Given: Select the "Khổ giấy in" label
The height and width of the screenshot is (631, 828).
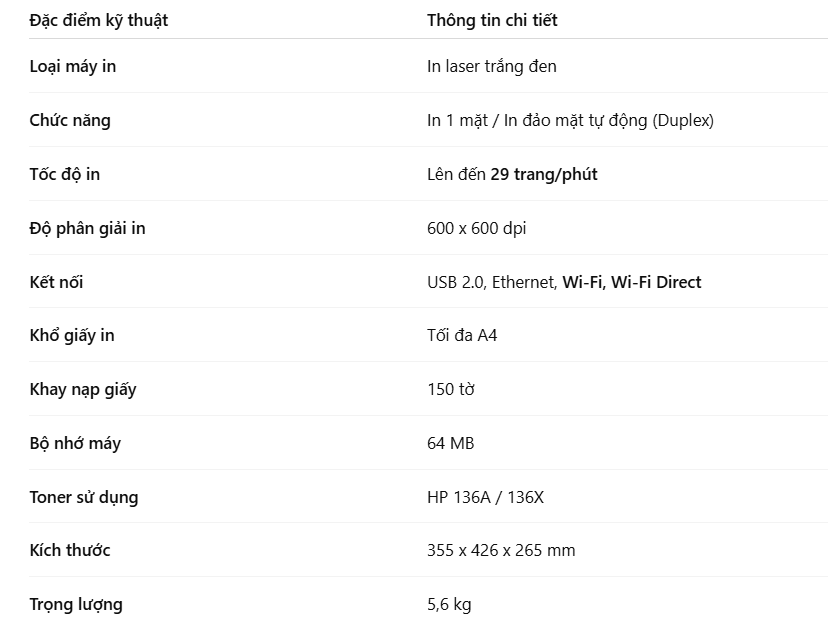Looking at the screenshot, I should point(72,335).
